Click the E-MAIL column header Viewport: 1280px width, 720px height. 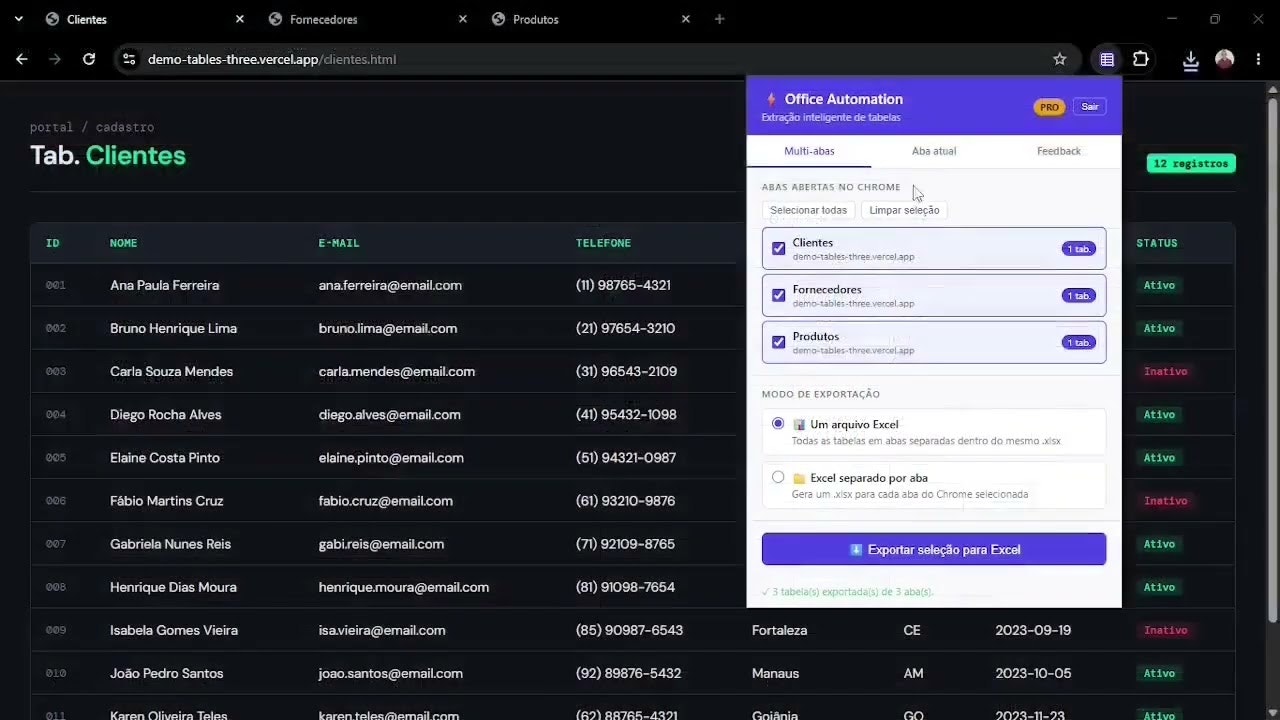(339, 243)
